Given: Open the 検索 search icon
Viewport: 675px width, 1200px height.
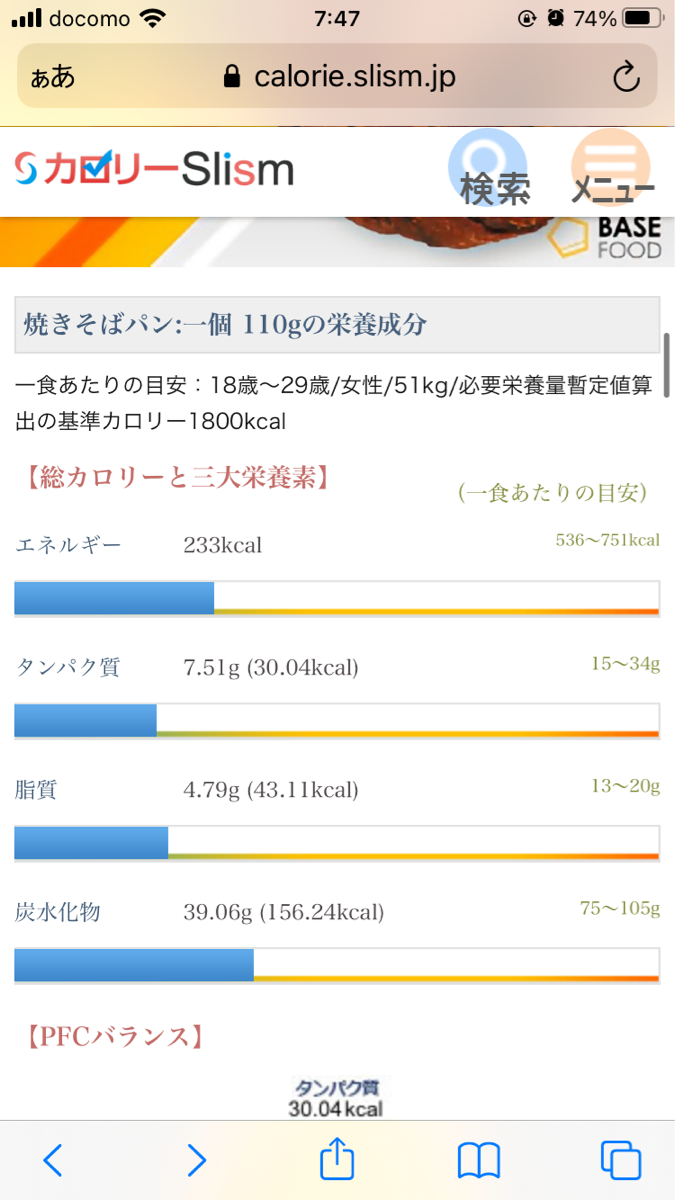Looking at the screenshot, I should 491,170.
